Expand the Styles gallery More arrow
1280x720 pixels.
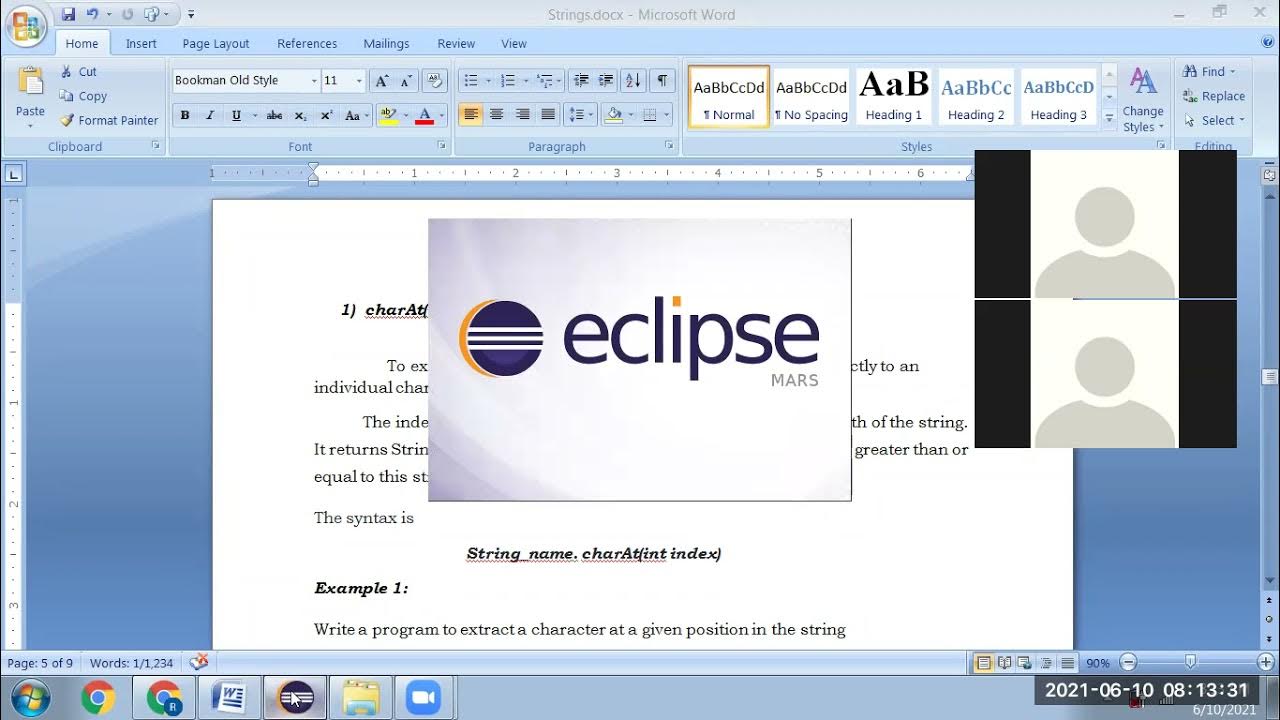(1108, 116)
